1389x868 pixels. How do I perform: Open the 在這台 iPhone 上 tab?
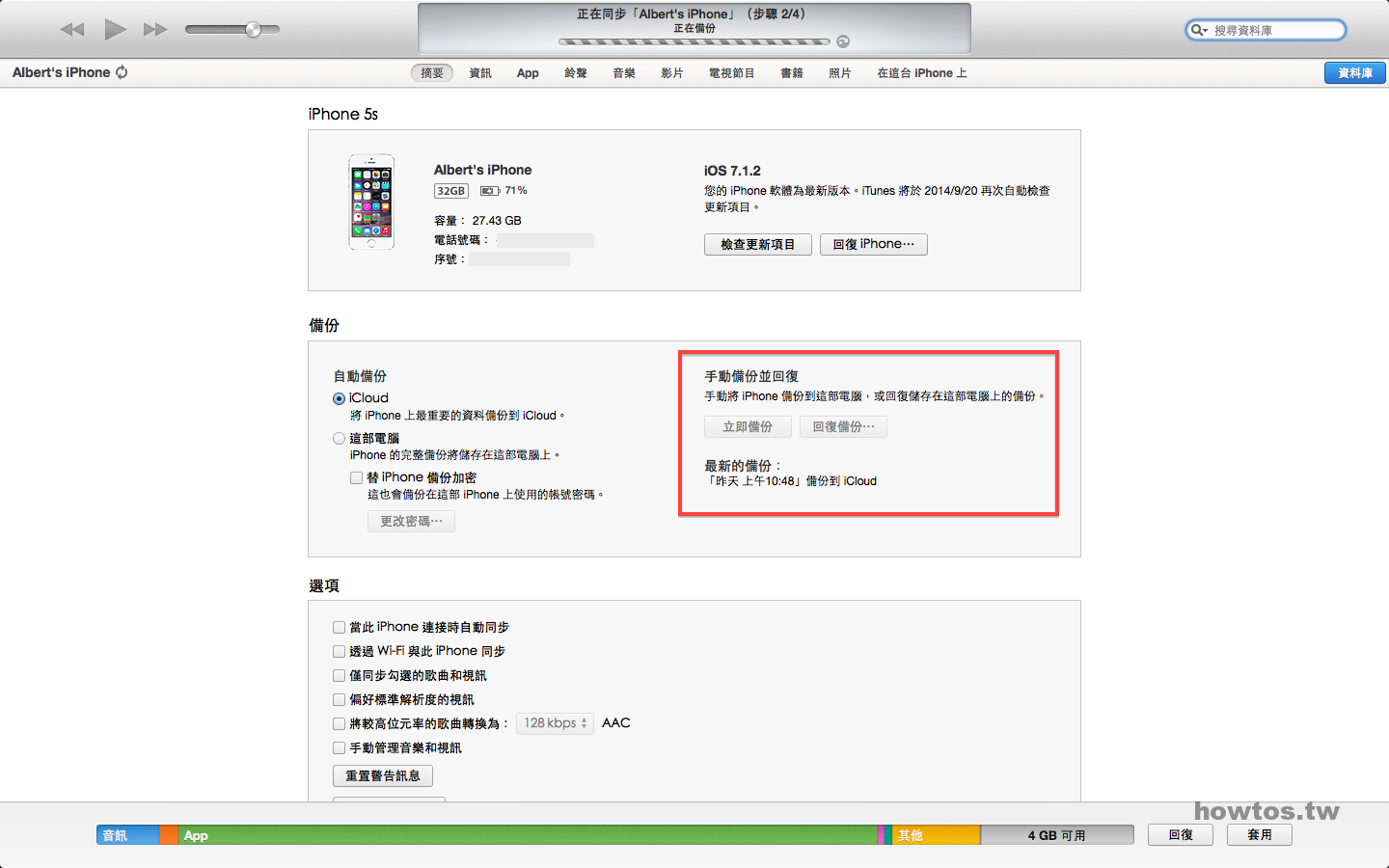pos(922,73)
